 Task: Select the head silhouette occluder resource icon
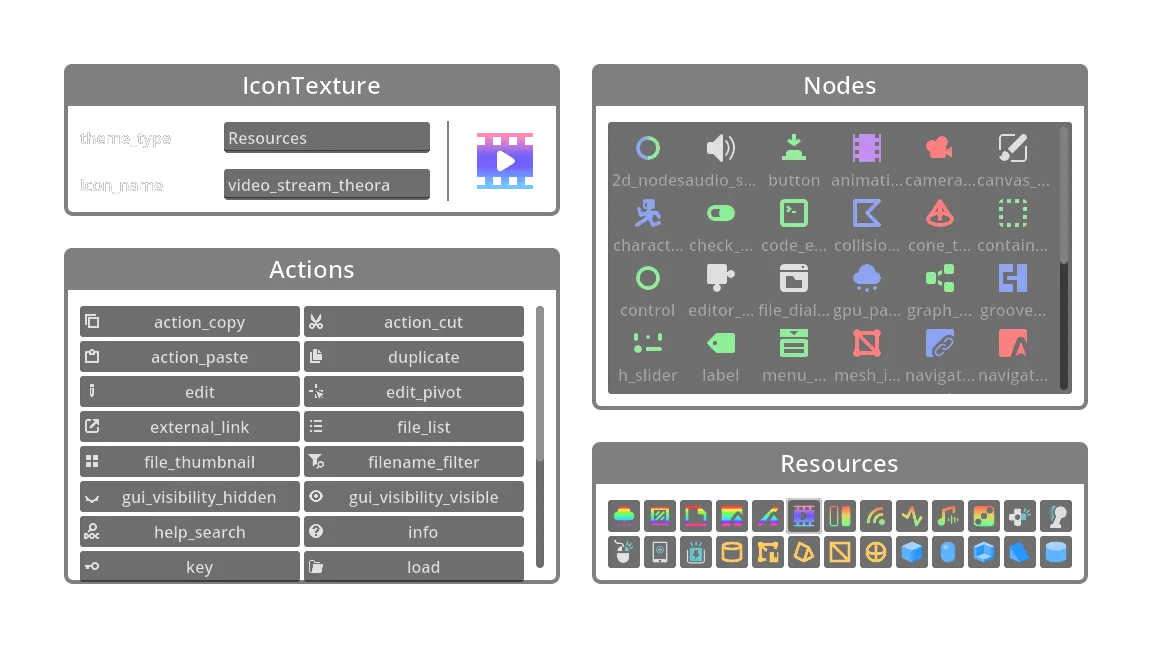pyautogui.click(x=1056, y=516)
